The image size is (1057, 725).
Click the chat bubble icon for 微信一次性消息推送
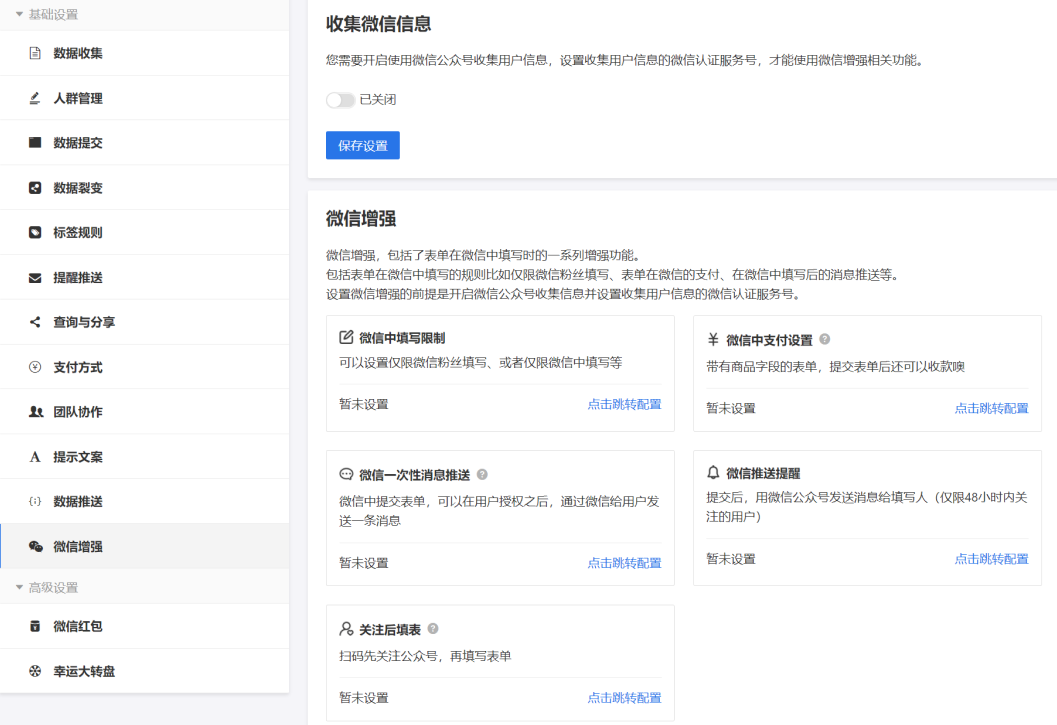pos(346,474)
